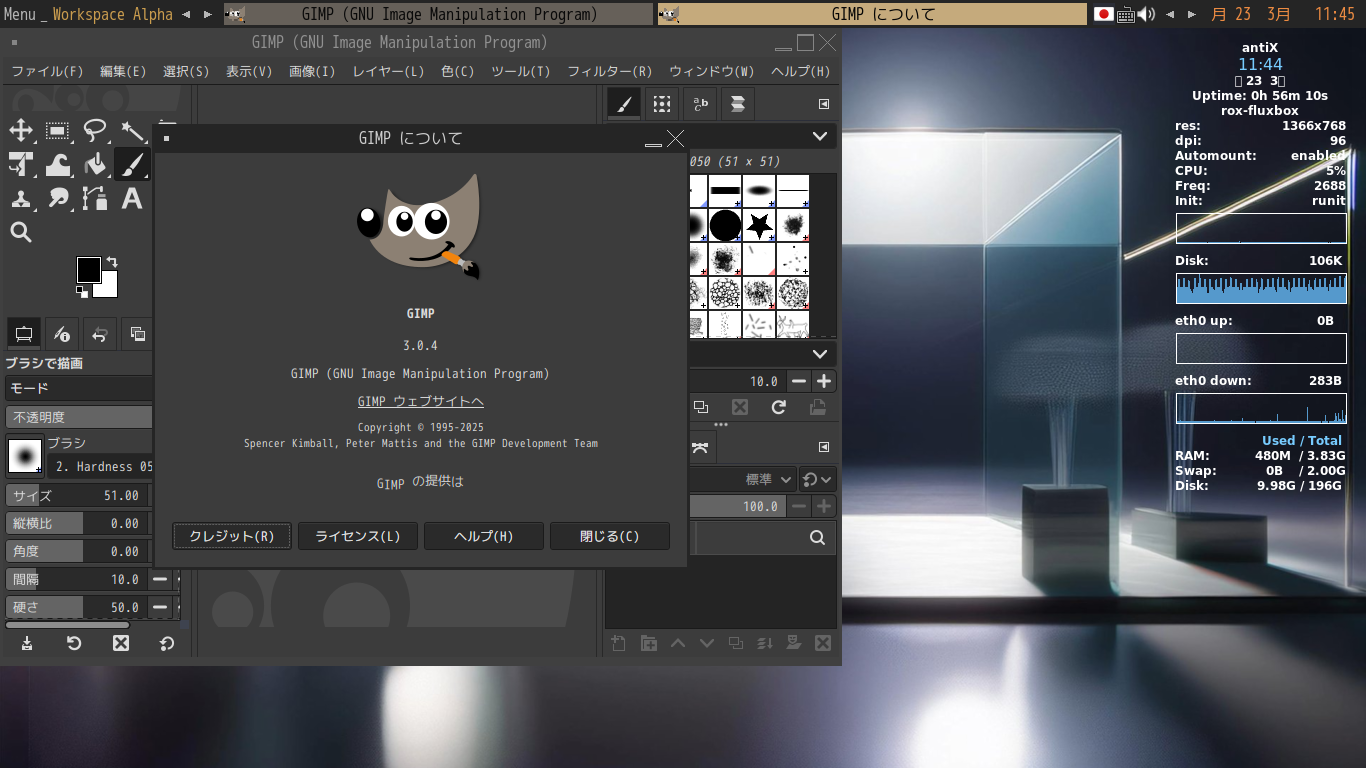The image size is (1366, 768).
Task: Choose the Text tool
Action: click(131, 199)
